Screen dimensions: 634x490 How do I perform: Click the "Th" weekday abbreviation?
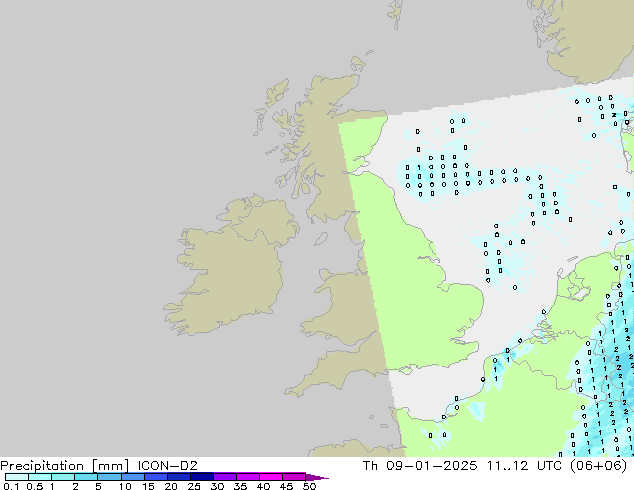tap(370, 465)
